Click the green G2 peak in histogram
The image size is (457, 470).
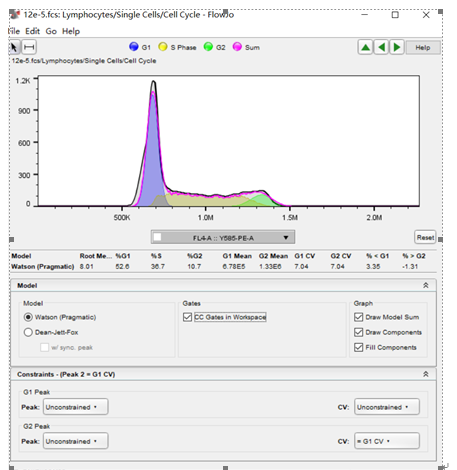[261, 200]
